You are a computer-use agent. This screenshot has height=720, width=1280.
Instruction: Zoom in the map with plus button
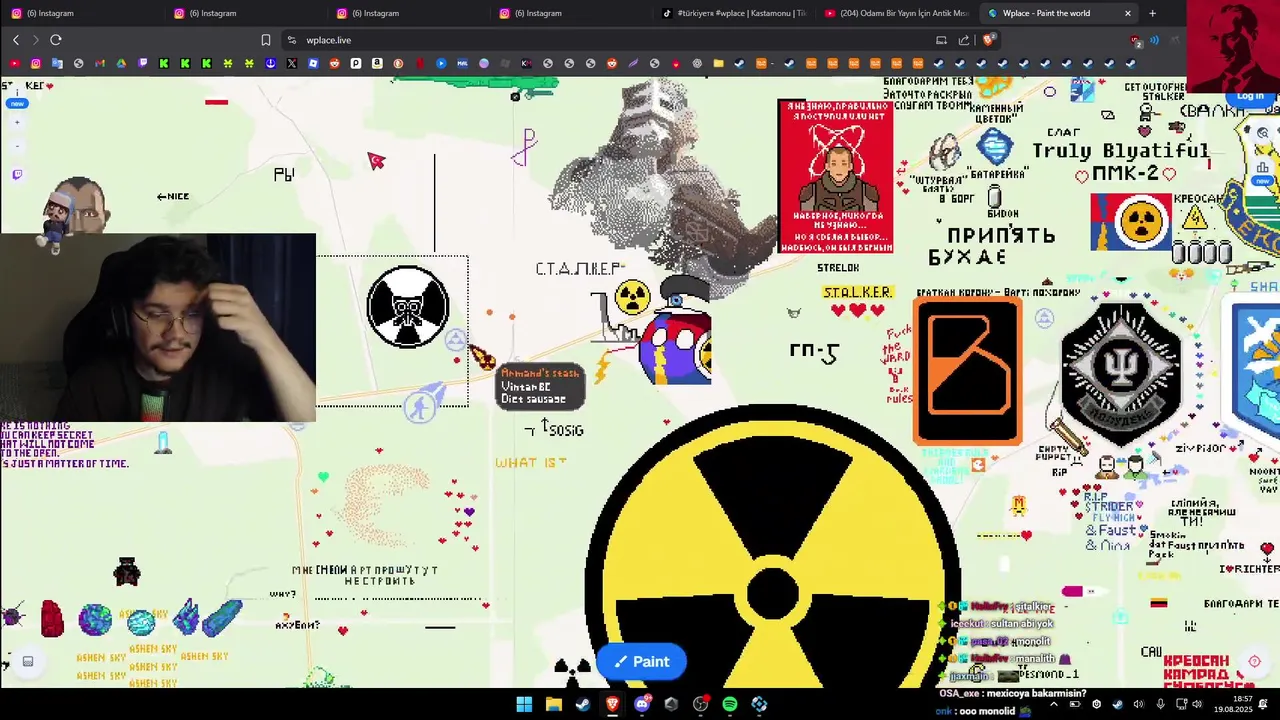pos(17,122)
